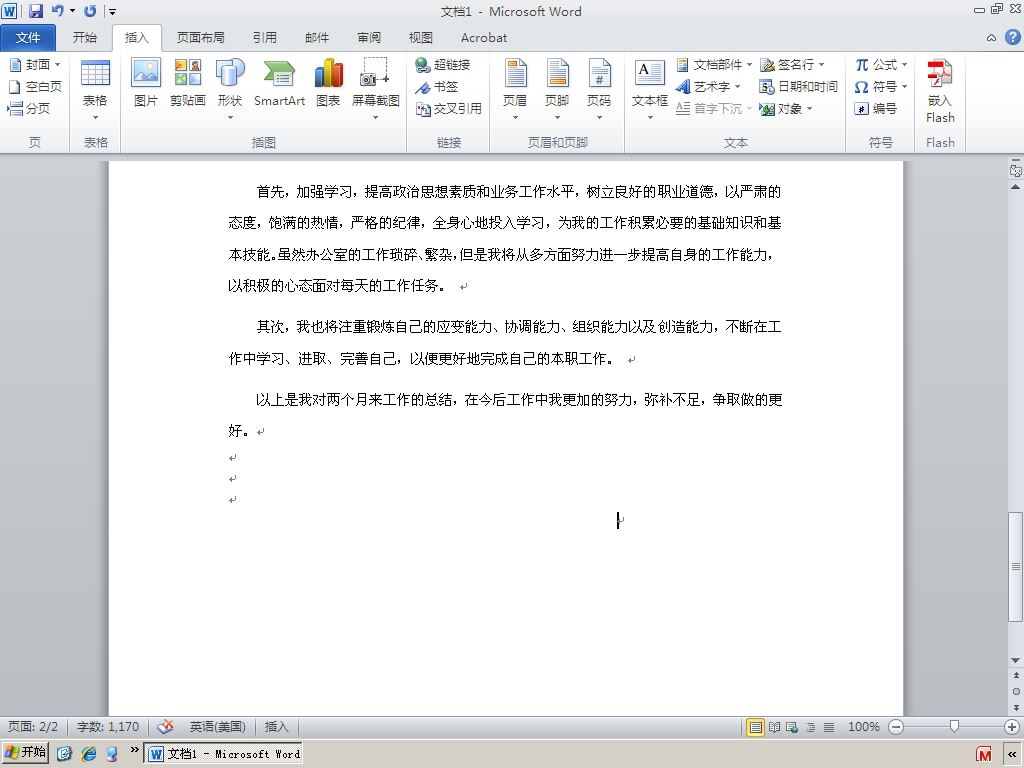The image size is (1024, 768).
Task: Add a Header (页眉)
Action: 515,89
